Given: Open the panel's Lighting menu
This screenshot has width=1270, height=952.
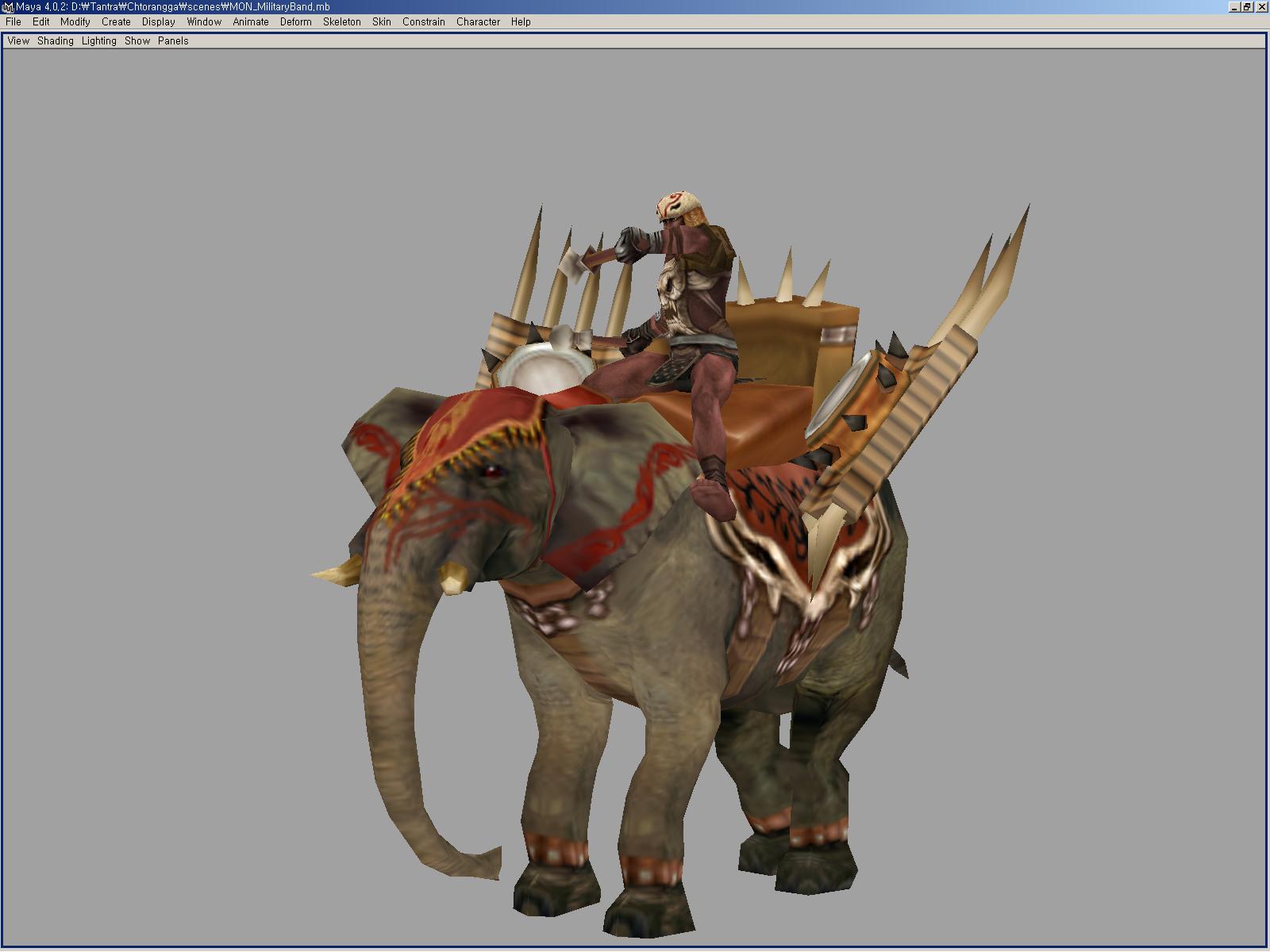Looking at the screenshot, I should click(99, 41).
